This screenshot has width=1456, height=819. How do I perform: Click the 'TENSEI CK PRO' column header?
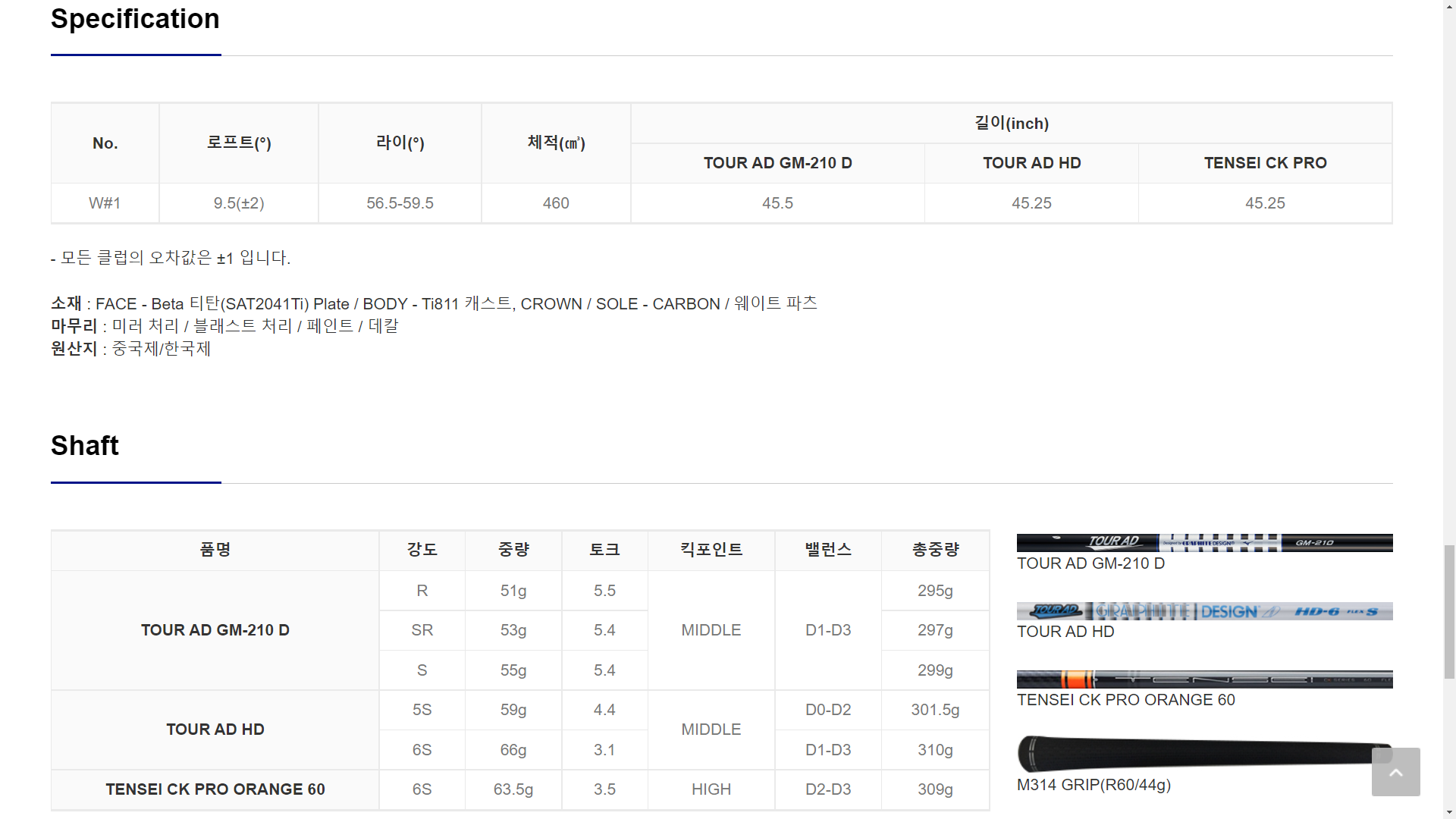pyautogui.click(x=1266, y=163)
